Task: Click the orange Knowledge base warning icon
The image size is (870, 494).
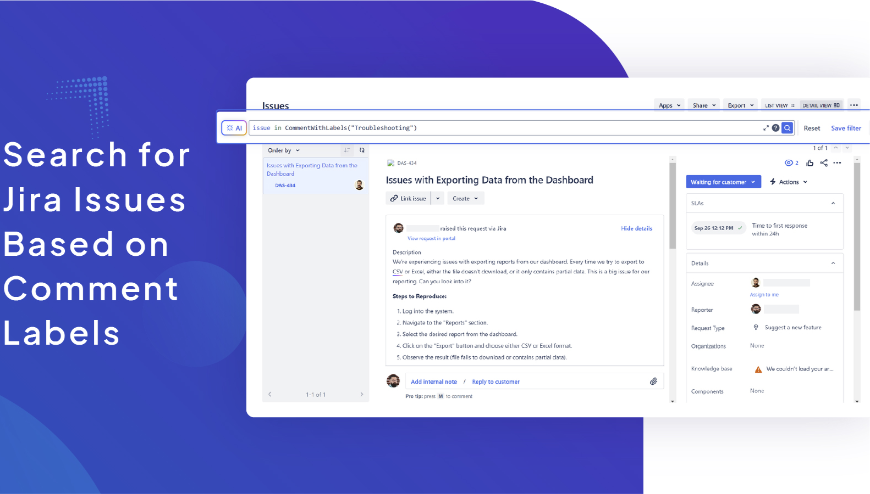Action: [x=758, y=369]
